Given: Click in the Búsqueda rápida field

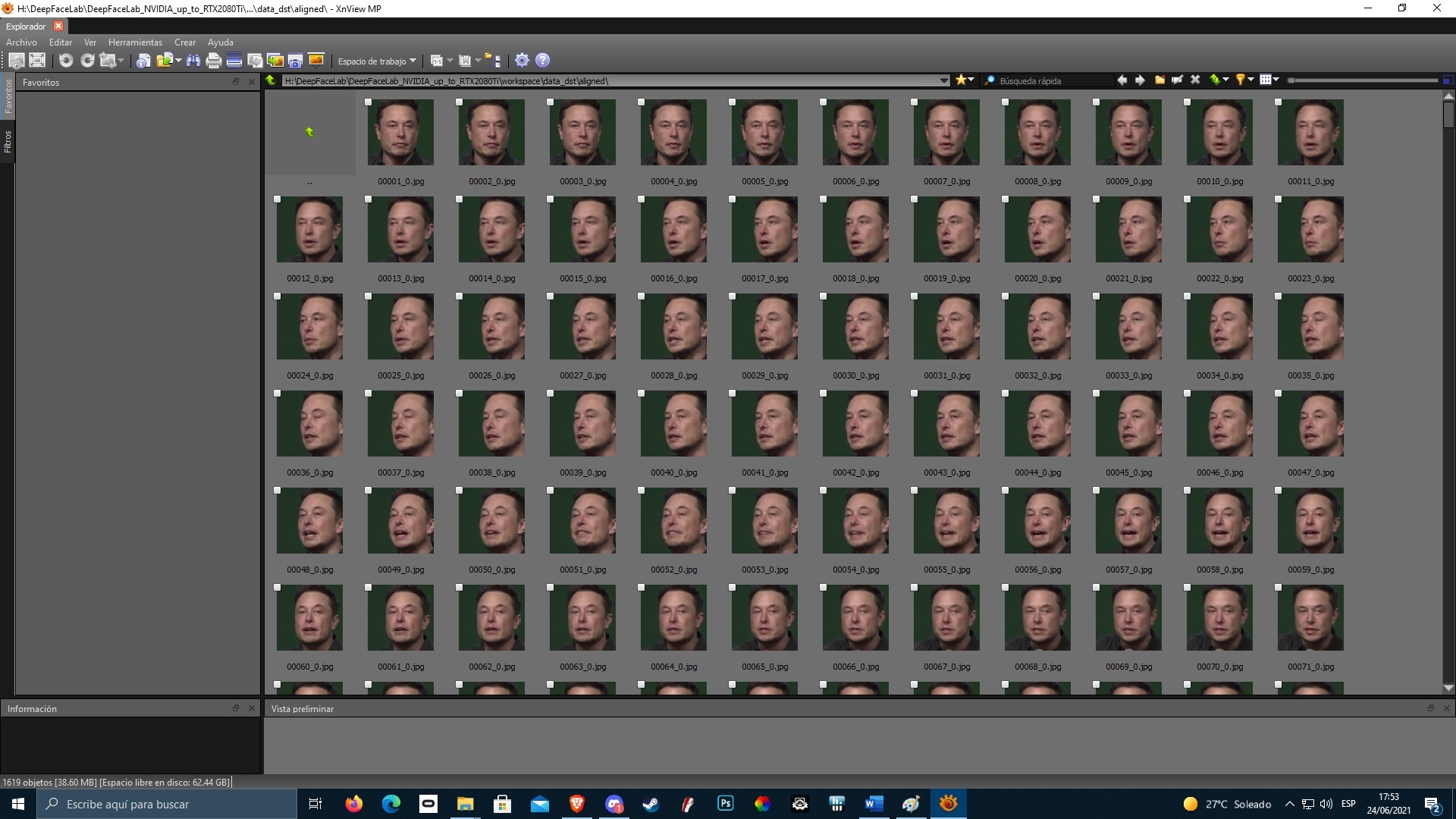Looking at the screenshot, I should tap(1049, 80).
